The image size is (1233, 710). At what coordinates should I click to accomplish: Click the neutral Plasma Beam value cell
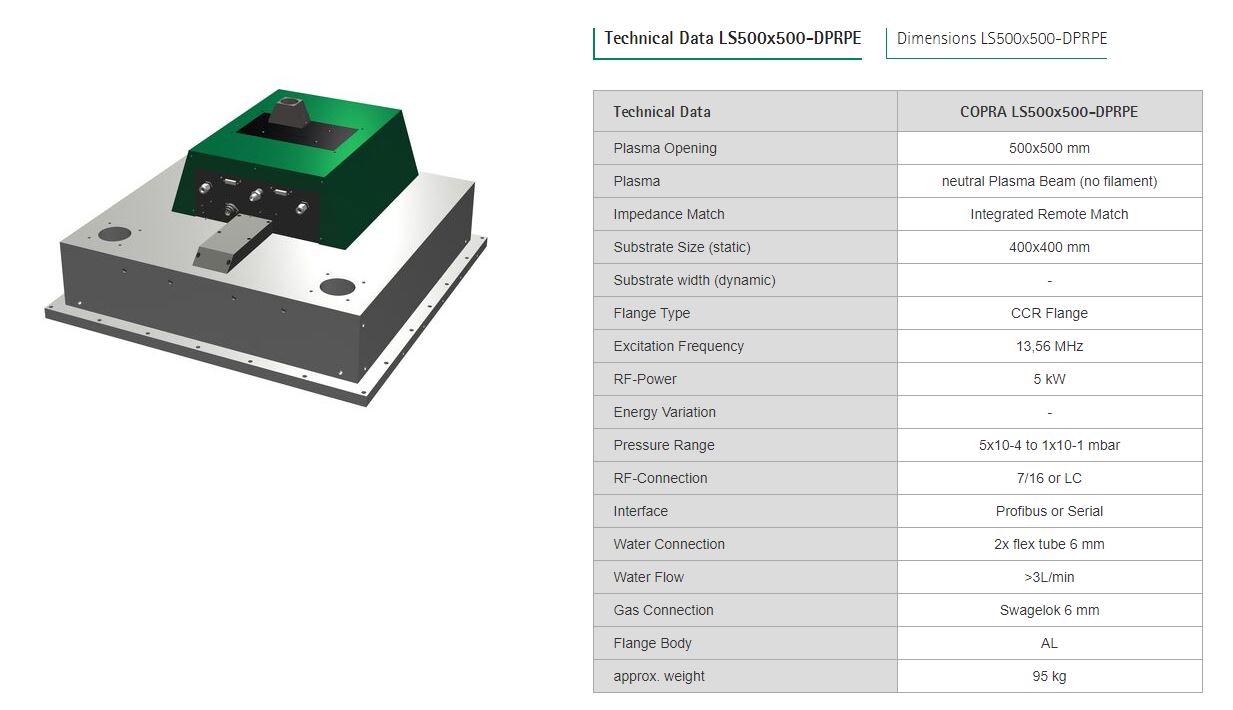(x=1048, y=181)
